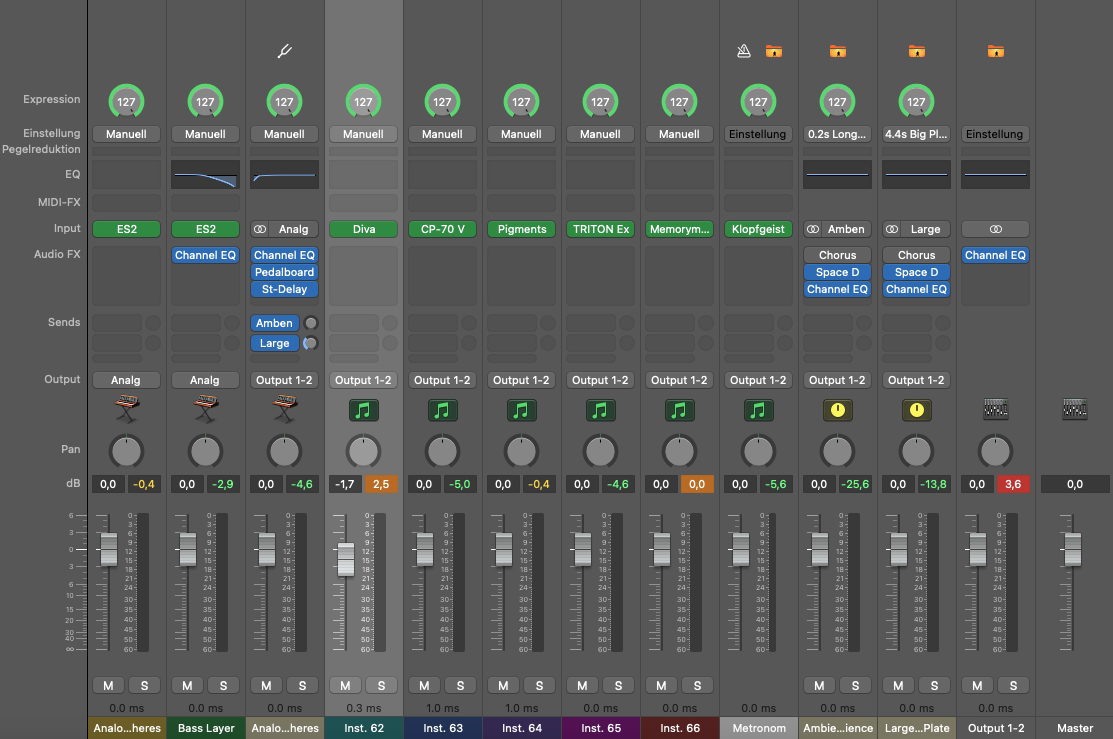Screen dimensions: 1113x739
Task: Mute the Bass Layer channel
Action: [x=187, y=685]
